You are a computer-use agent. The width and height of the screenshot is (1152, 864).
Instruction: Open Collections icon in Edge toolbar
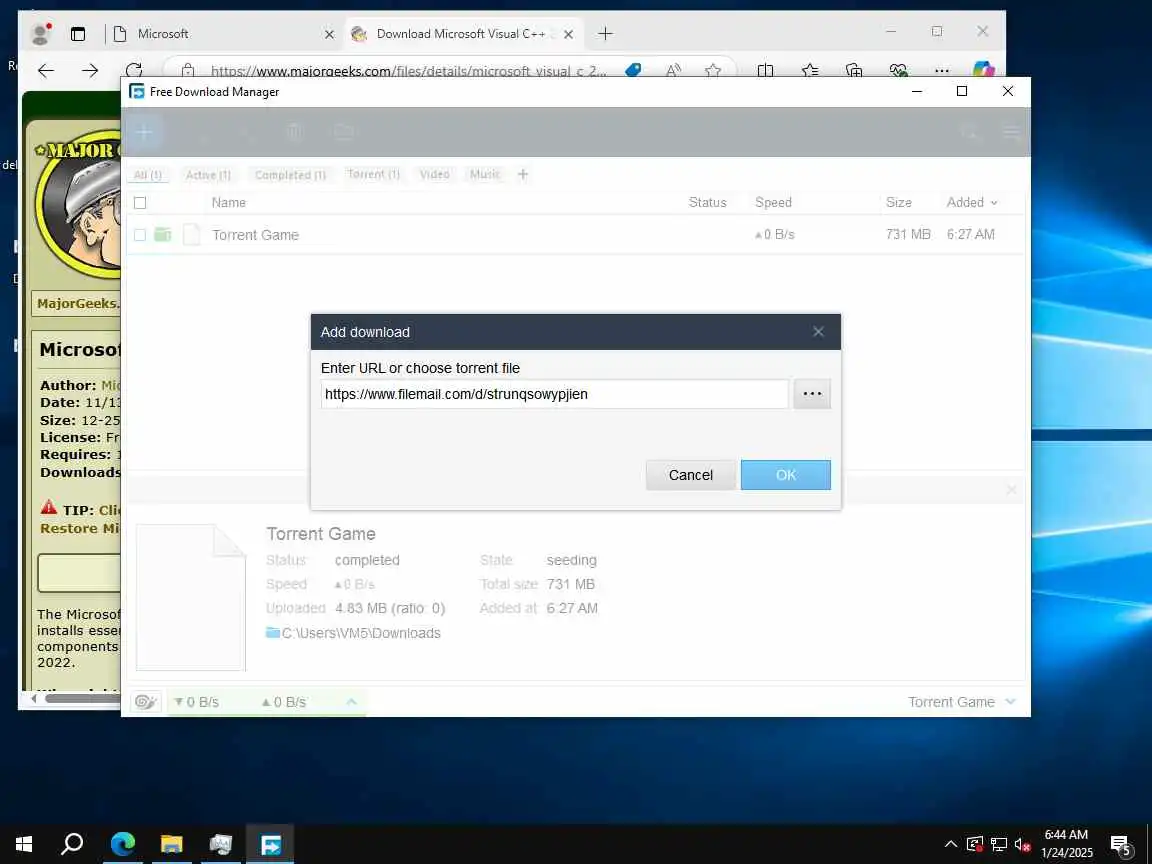(854, 71)
